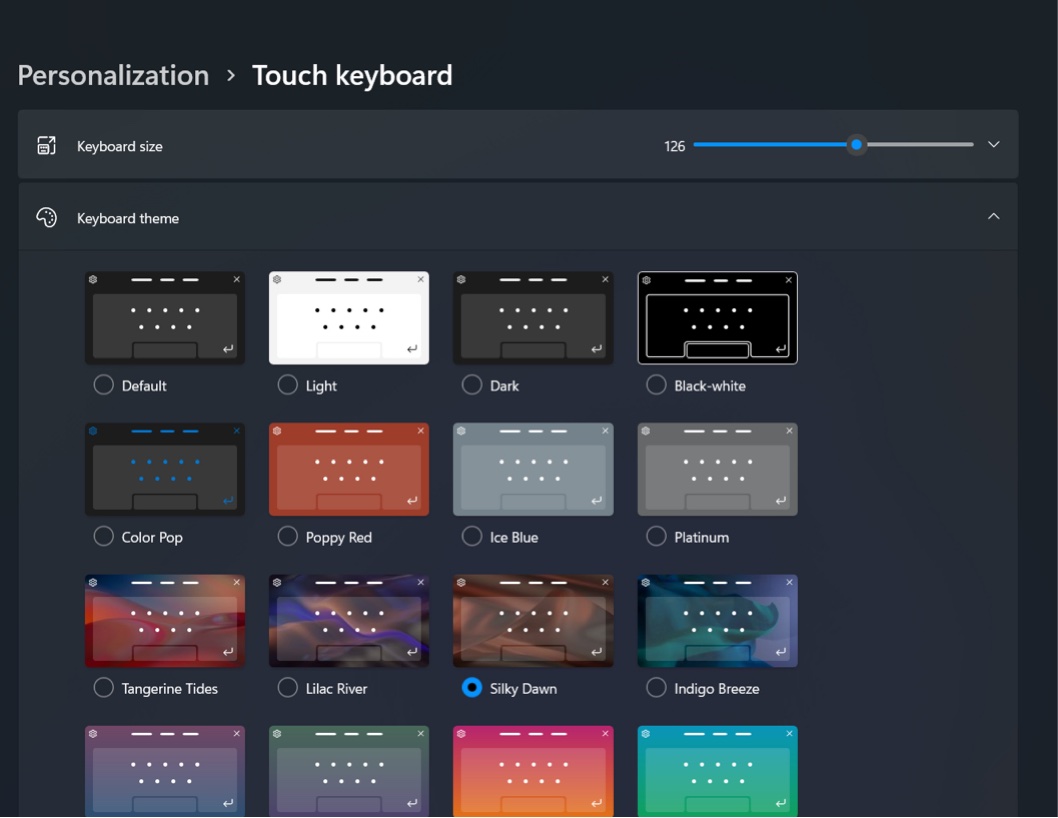1058x818 pixels.
Task: Click the keyboard size slider handle
Action: [856, 145]
